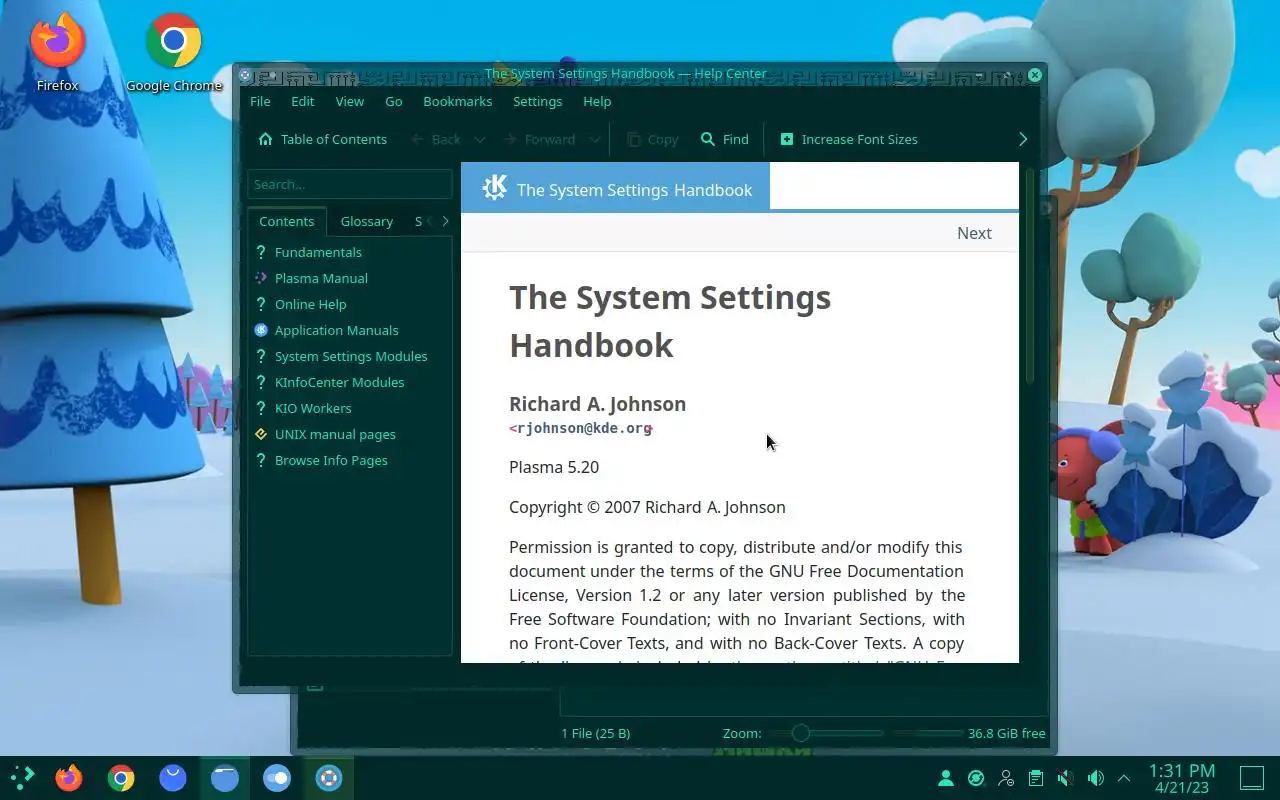The height and width of the screenshot is (800, 1280).
Task: Open Google Chrome desktop shortcut
Action: pos(174,52)
